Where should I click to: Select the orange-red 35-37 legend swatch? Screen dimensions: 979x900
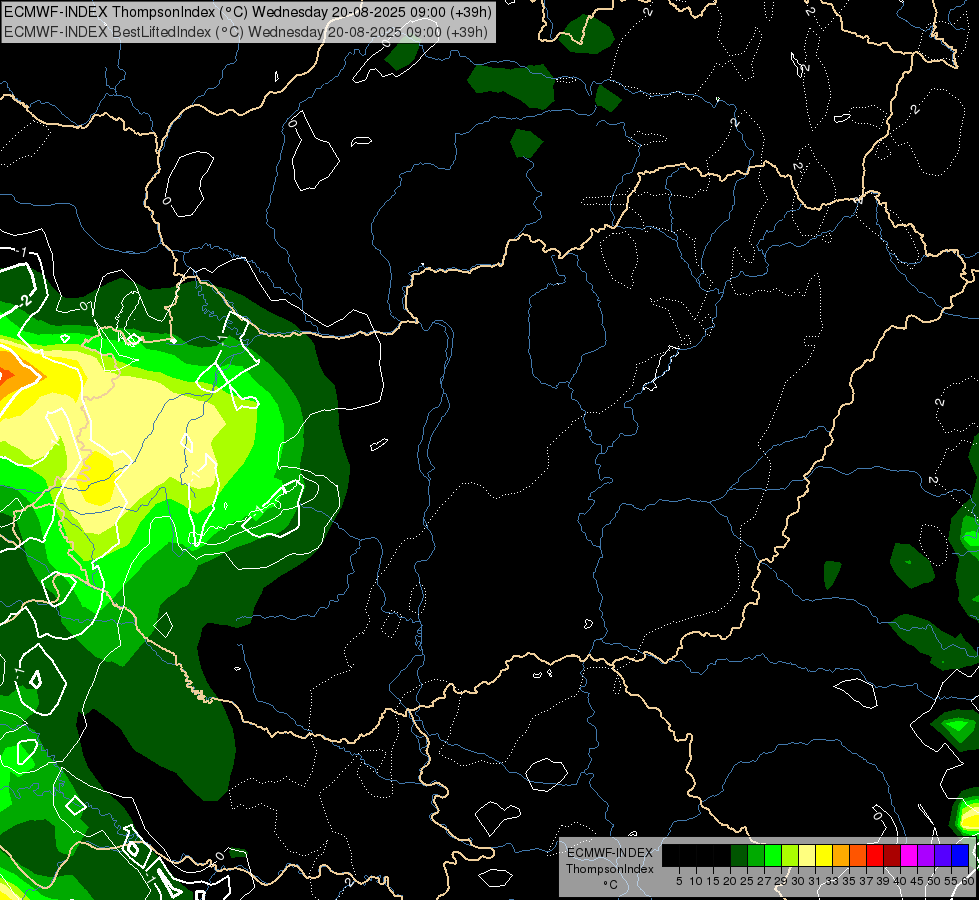(x=858, y=855)
